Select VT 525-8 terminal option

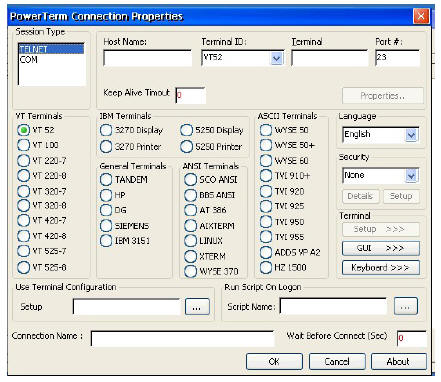pyautogui.click(x=23, y=267)
